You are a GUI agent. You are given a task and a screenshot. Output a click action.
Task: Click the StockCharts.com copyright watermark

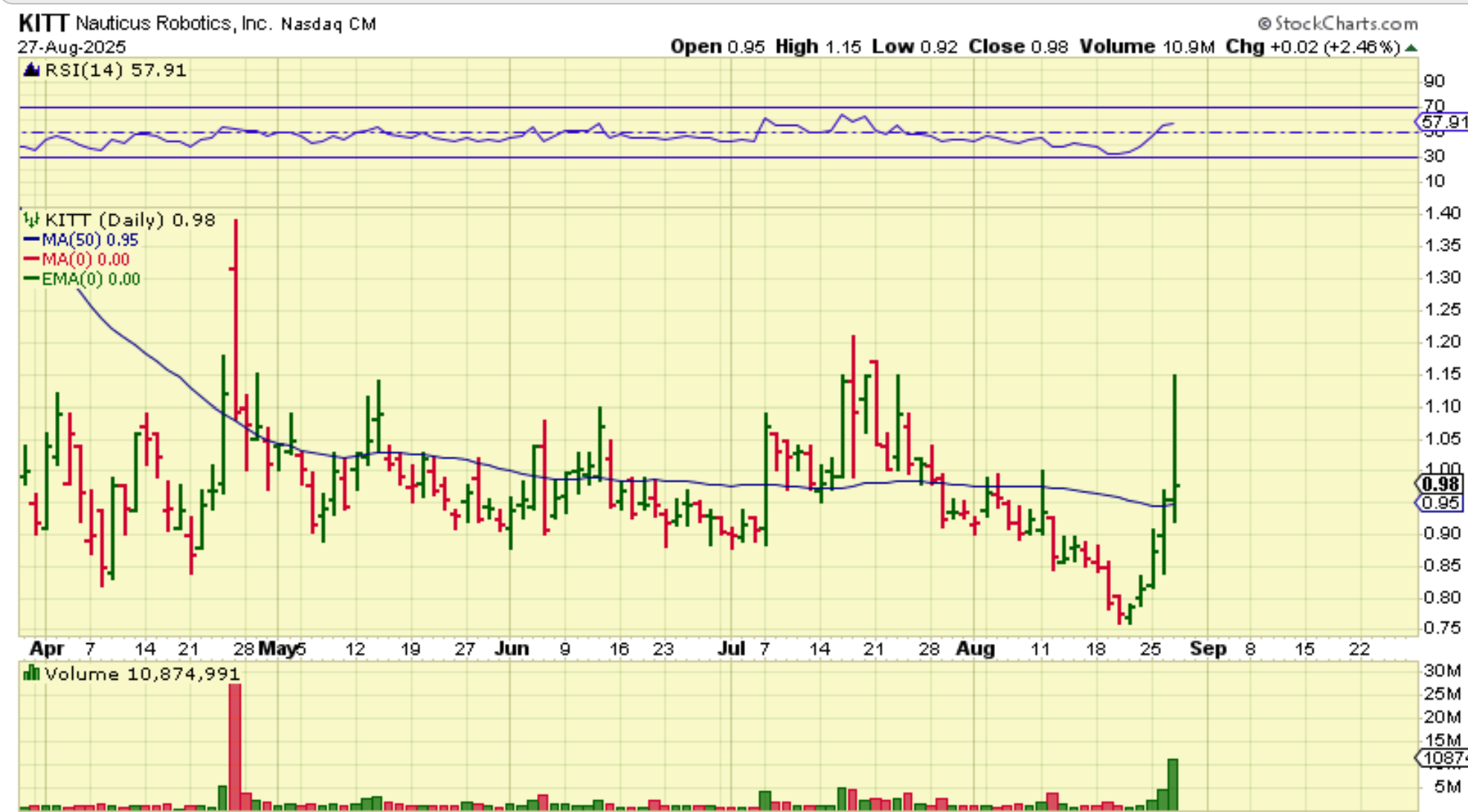pos(1337,24)
